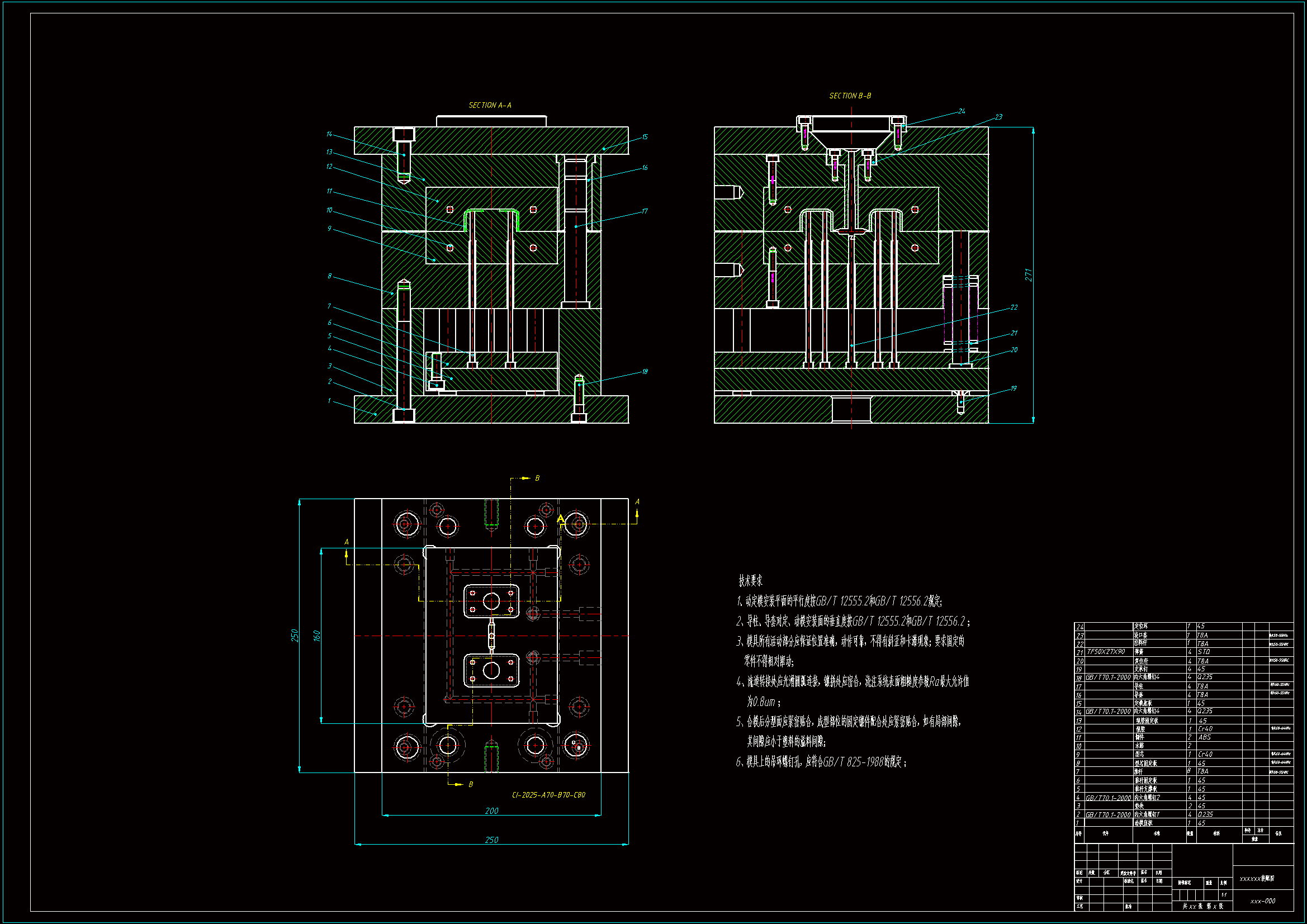The image size is (1307, 924).
Task: Click balloon number 22 leader label
Action: coord(1014,307)
